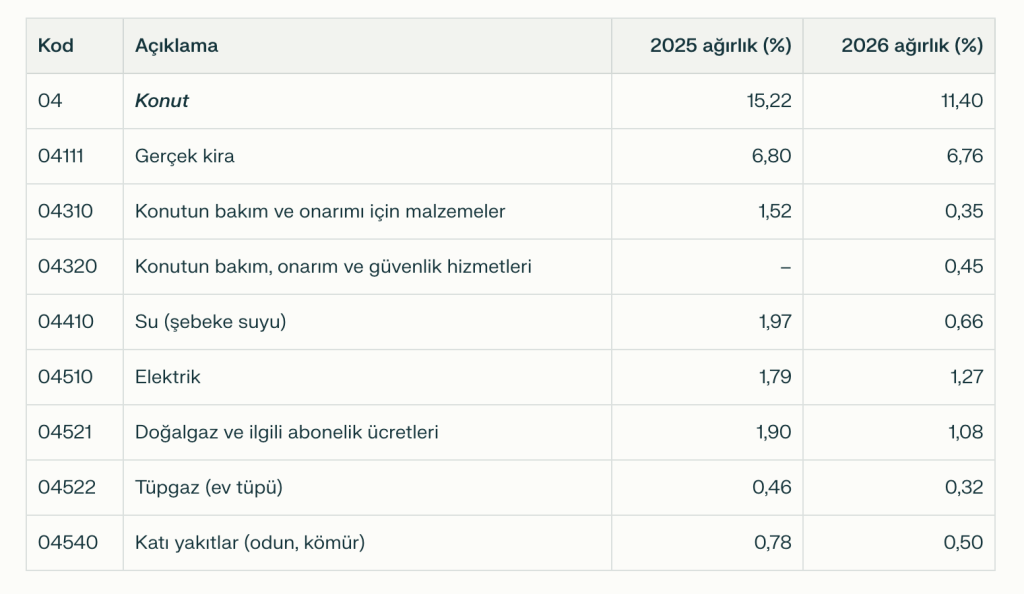The image size is (1024, 594).
Task: Click the Açıklama column header
Action: pyautogui.click(x=177, y=46)
